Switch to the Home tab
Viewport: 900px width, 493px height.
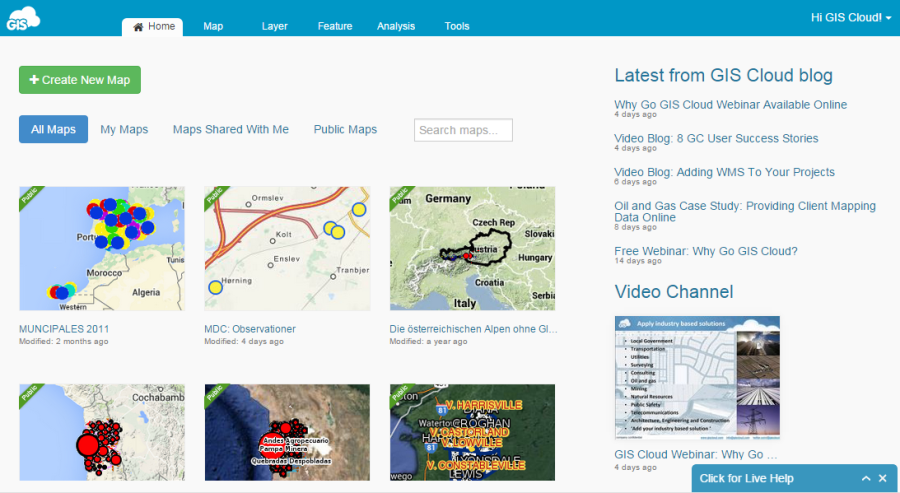153,26
